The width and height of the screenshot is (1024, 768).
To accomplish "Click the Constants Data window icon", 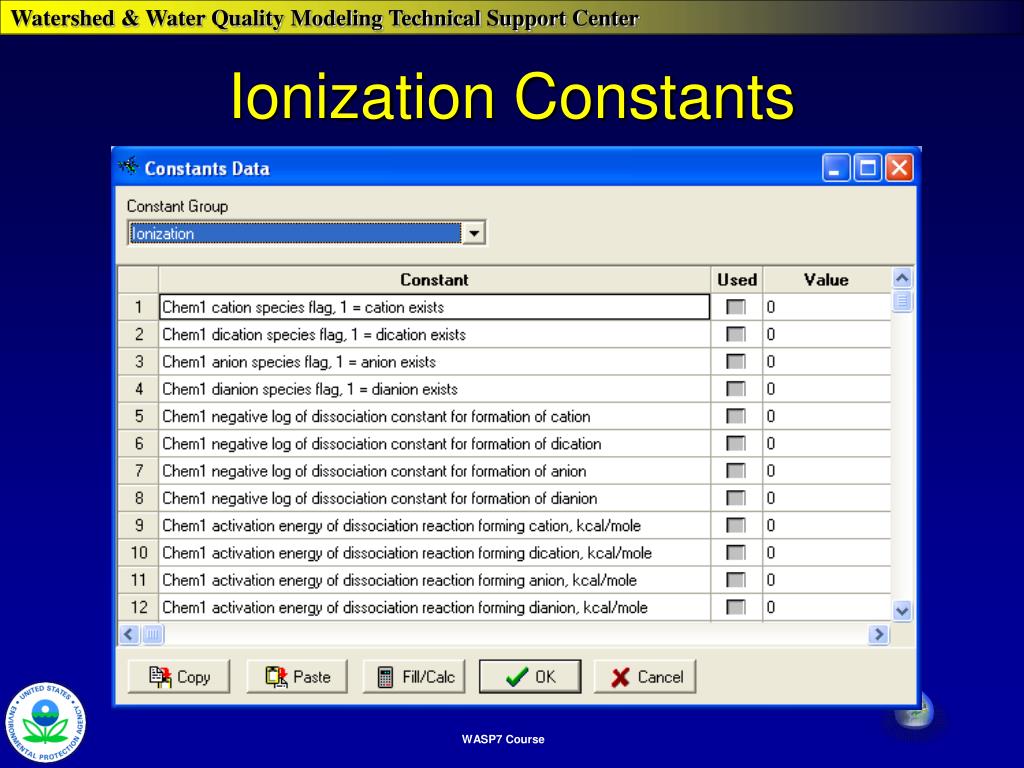I will 129,167.
